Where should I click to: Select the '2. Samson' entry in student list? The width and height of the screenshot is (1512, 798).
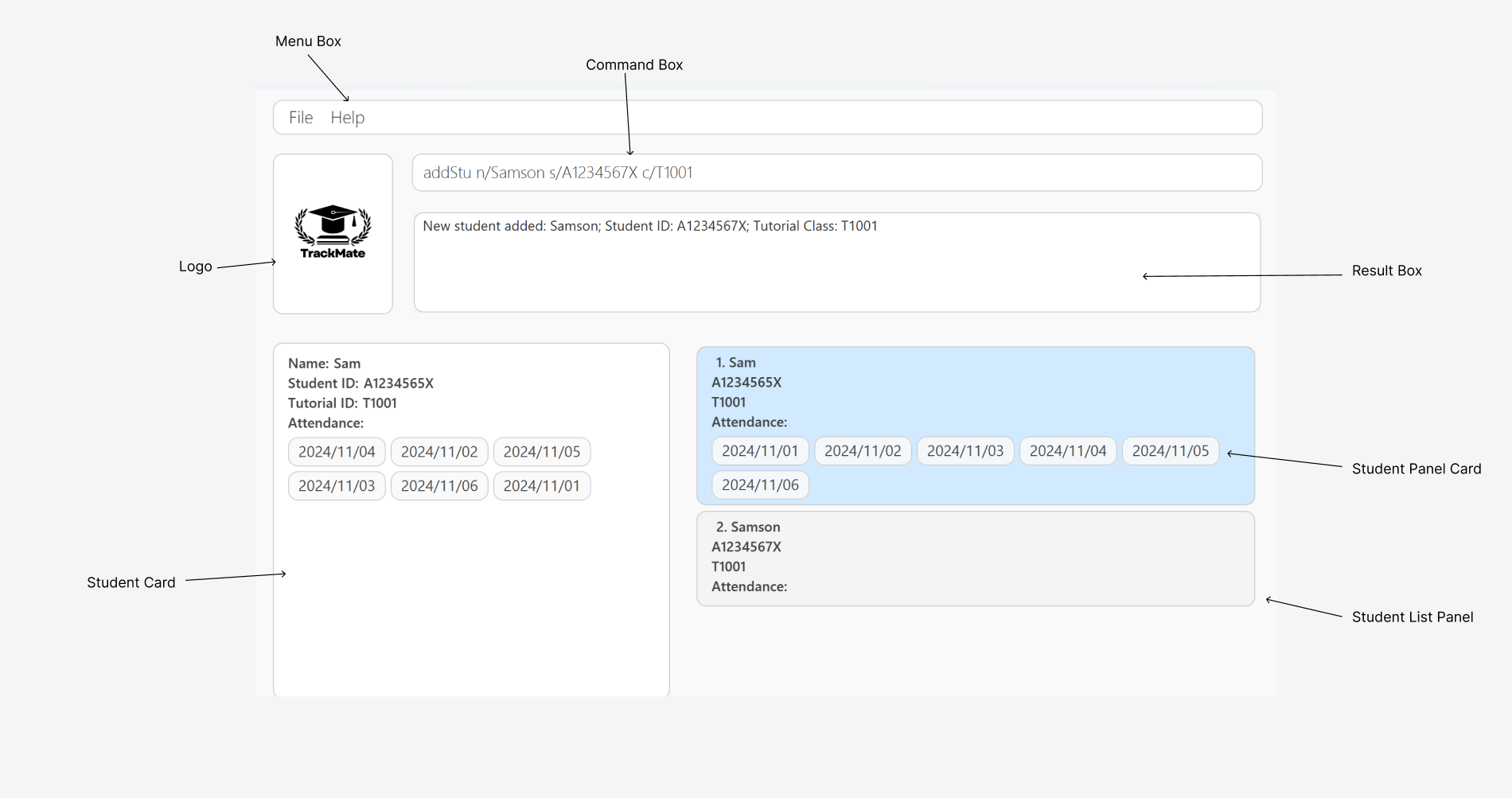click(975, 558)
